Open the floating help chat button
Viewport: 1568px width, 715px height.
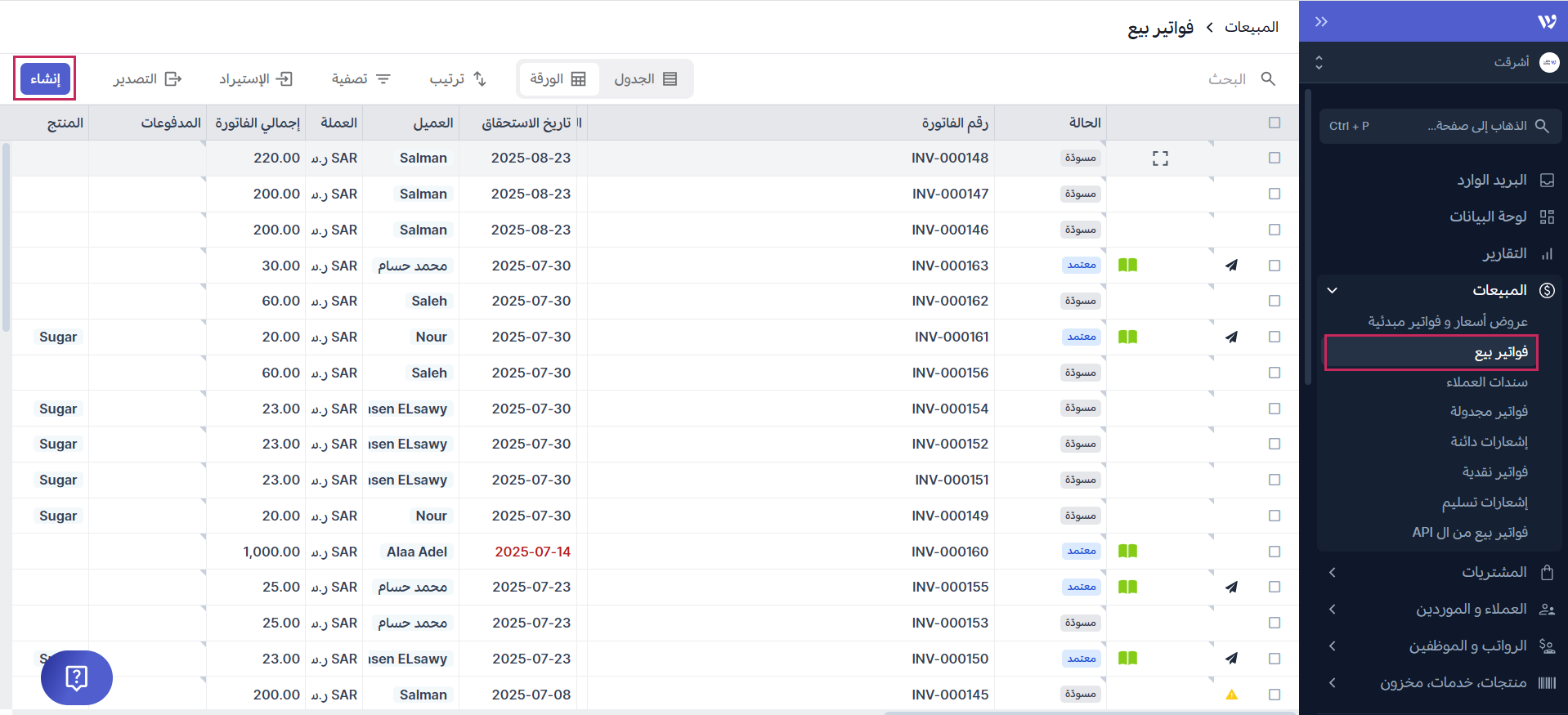(77, 677)
